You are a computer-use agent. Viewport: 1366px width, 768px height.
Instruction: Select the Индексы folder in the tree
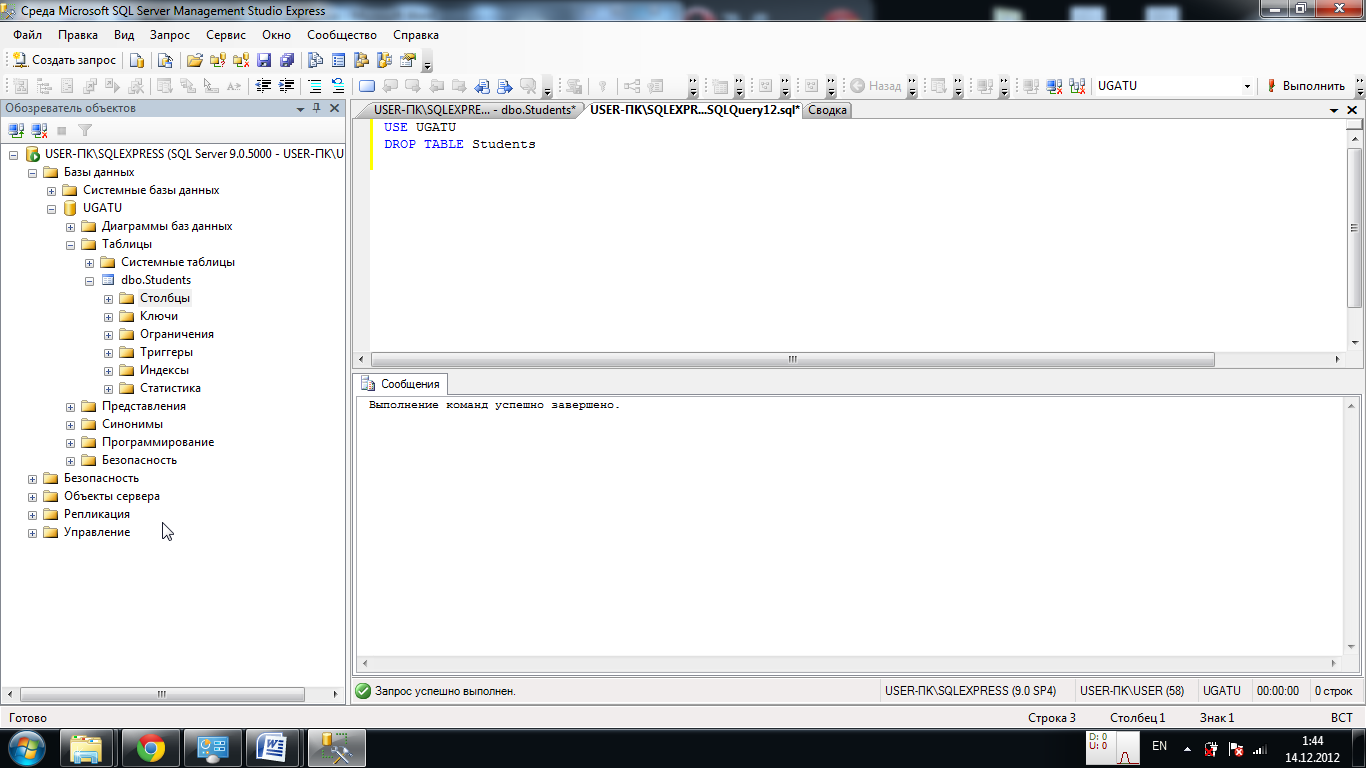click(164, 370)
